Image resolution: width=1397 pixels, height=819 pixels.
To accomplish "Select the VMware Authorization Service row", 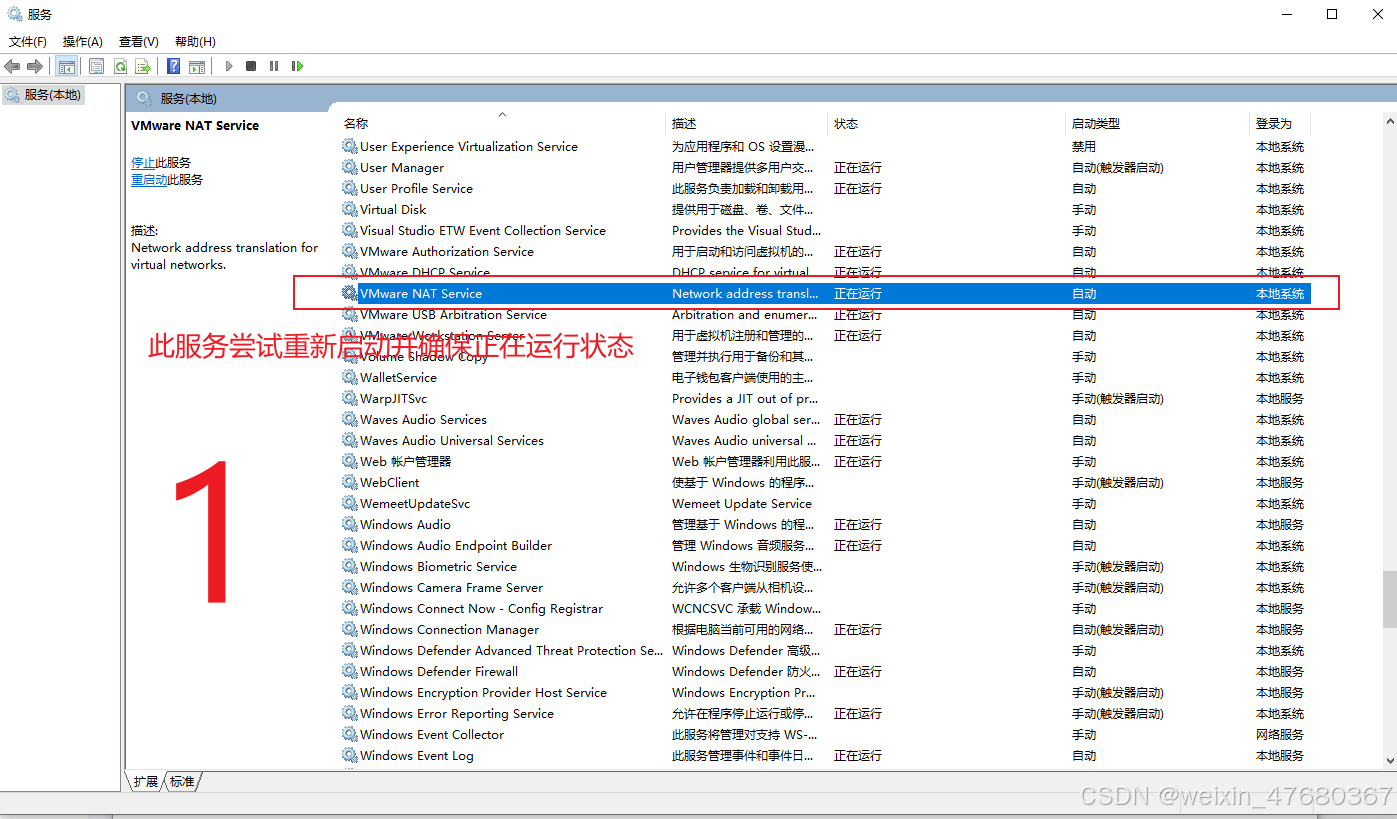I will 825,251.
